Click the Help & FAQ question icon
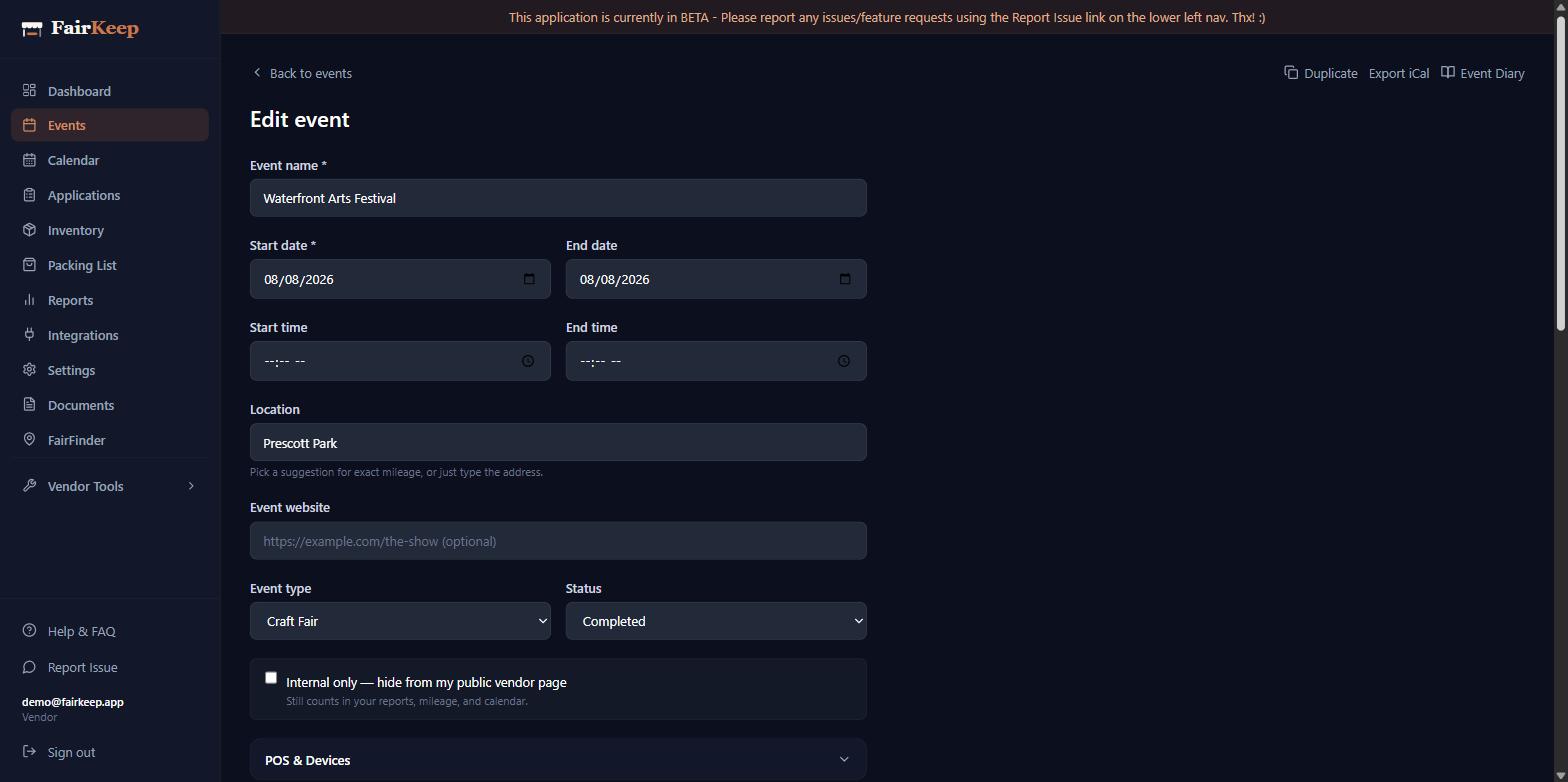Screen dimensions: 1568x782 (x=30, y=631)
